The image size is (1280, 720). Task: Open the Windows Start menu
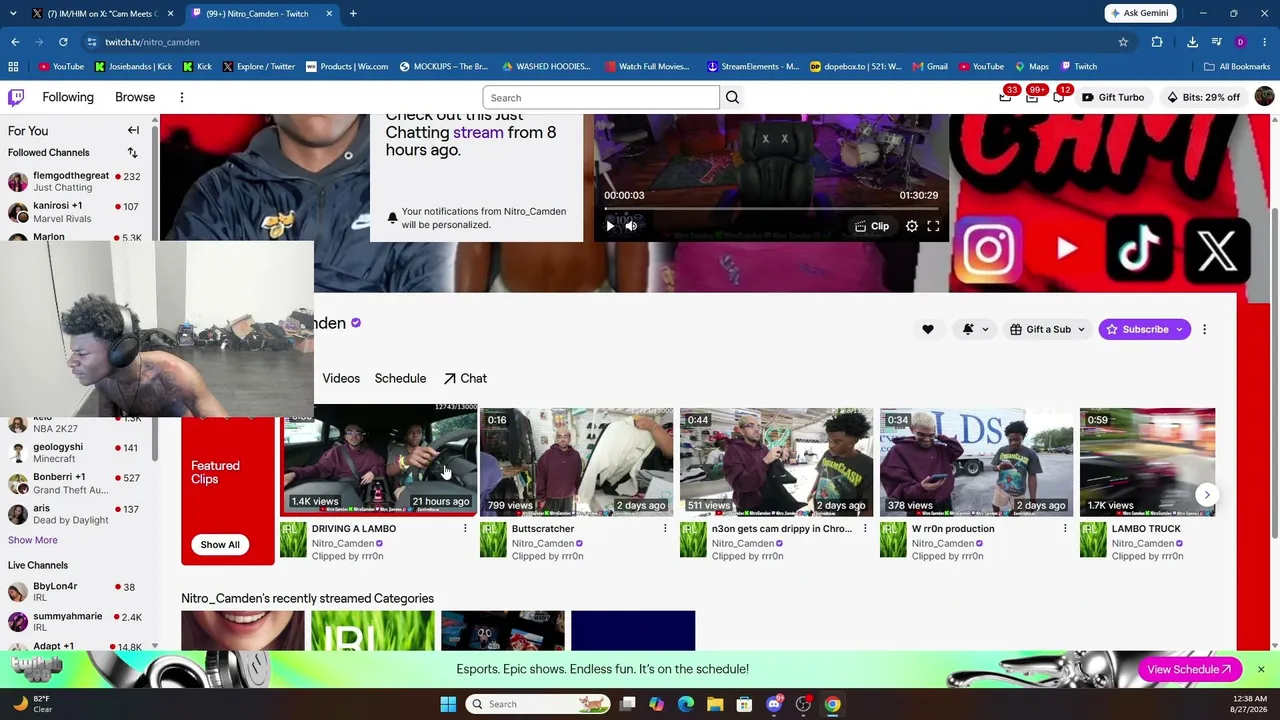click(448, 704)
